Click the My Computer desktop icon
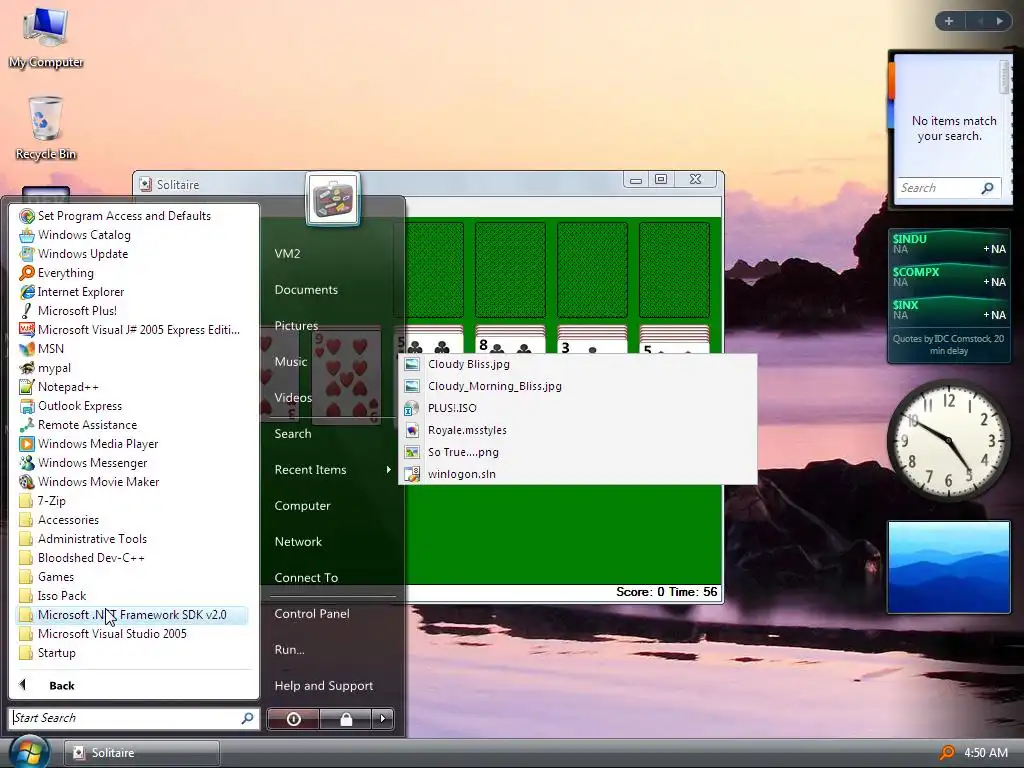The image size is (1024, 768). tap(46, 36)
